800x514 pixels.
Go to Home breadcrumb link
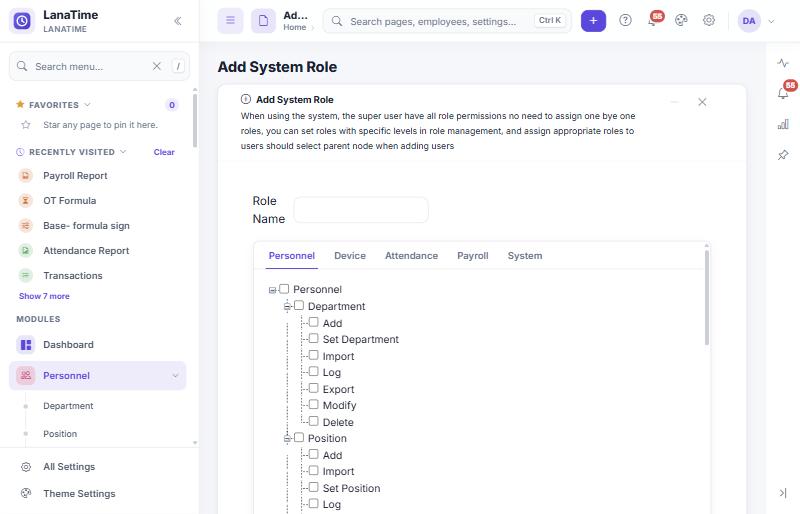click(x=295, y=28)
